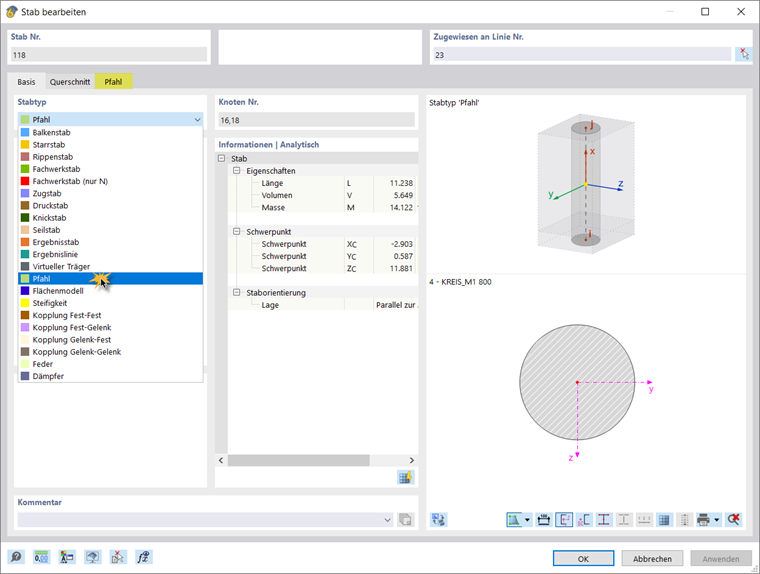Click the Zugewiesen an Linie Nr. field

pos(582,55)
